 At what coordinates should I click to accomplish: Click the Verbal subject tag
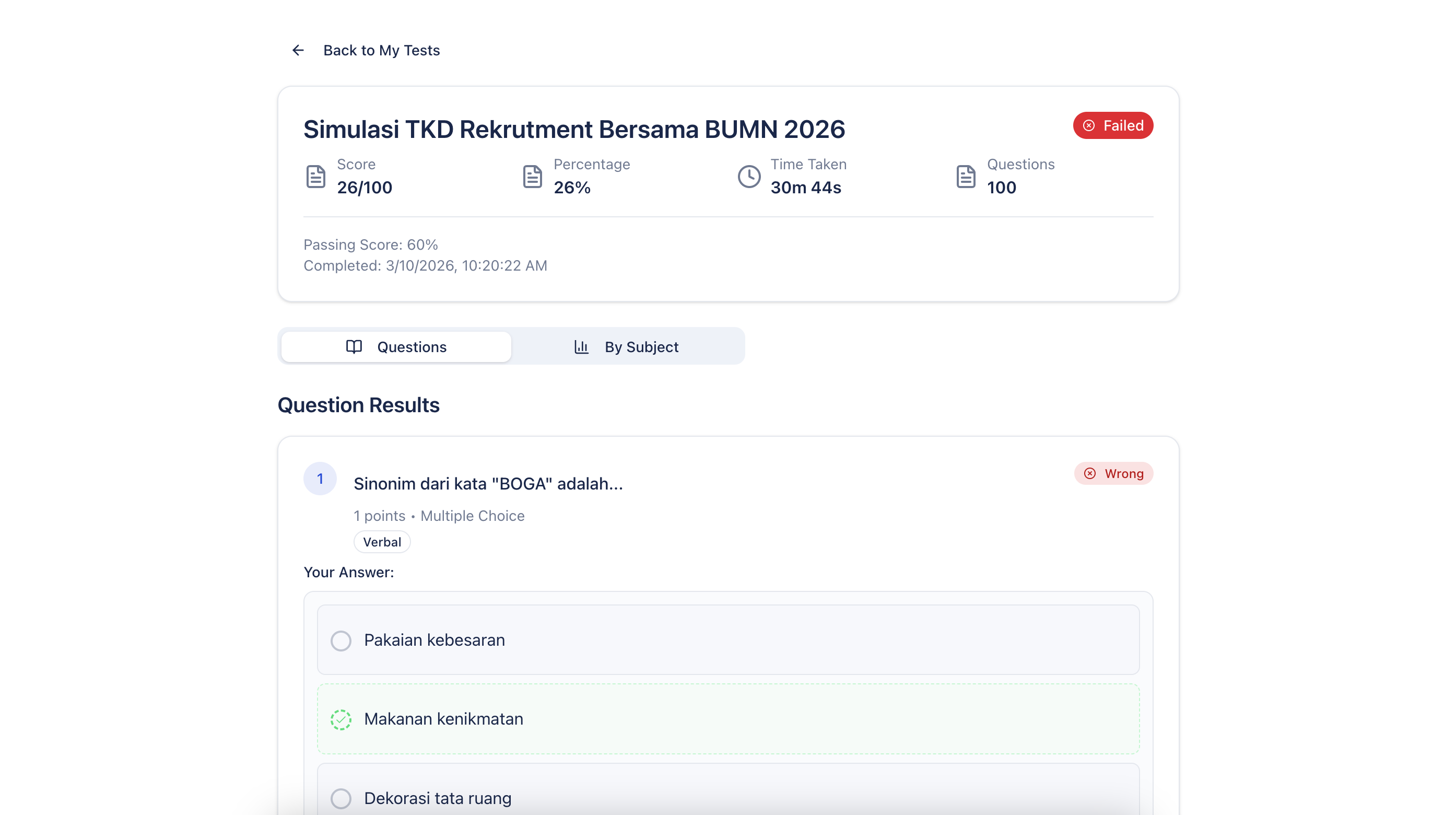(x=382, y=542)
